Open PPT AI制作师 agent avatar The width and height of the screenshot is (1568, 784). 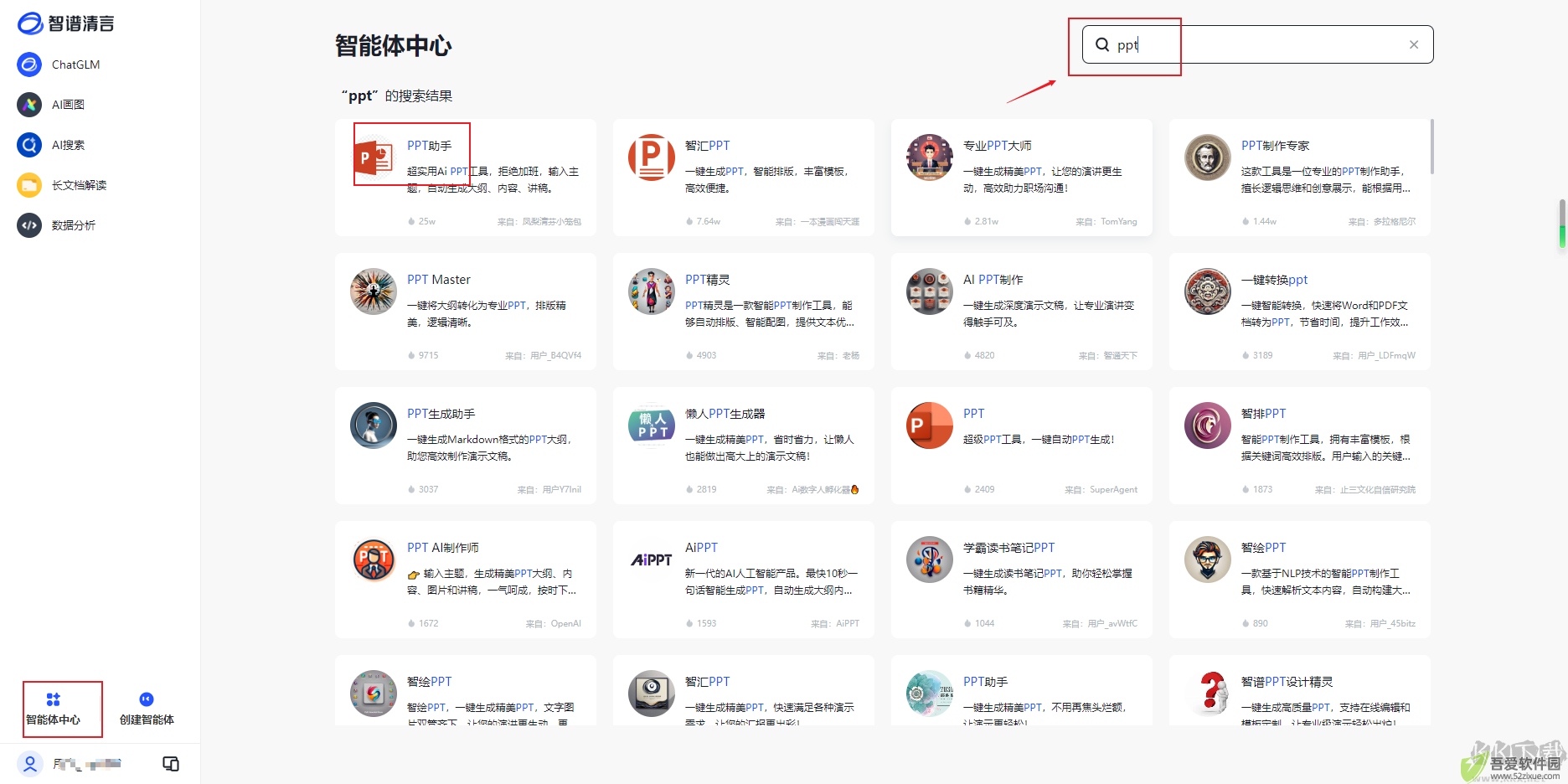click(374, 560)
